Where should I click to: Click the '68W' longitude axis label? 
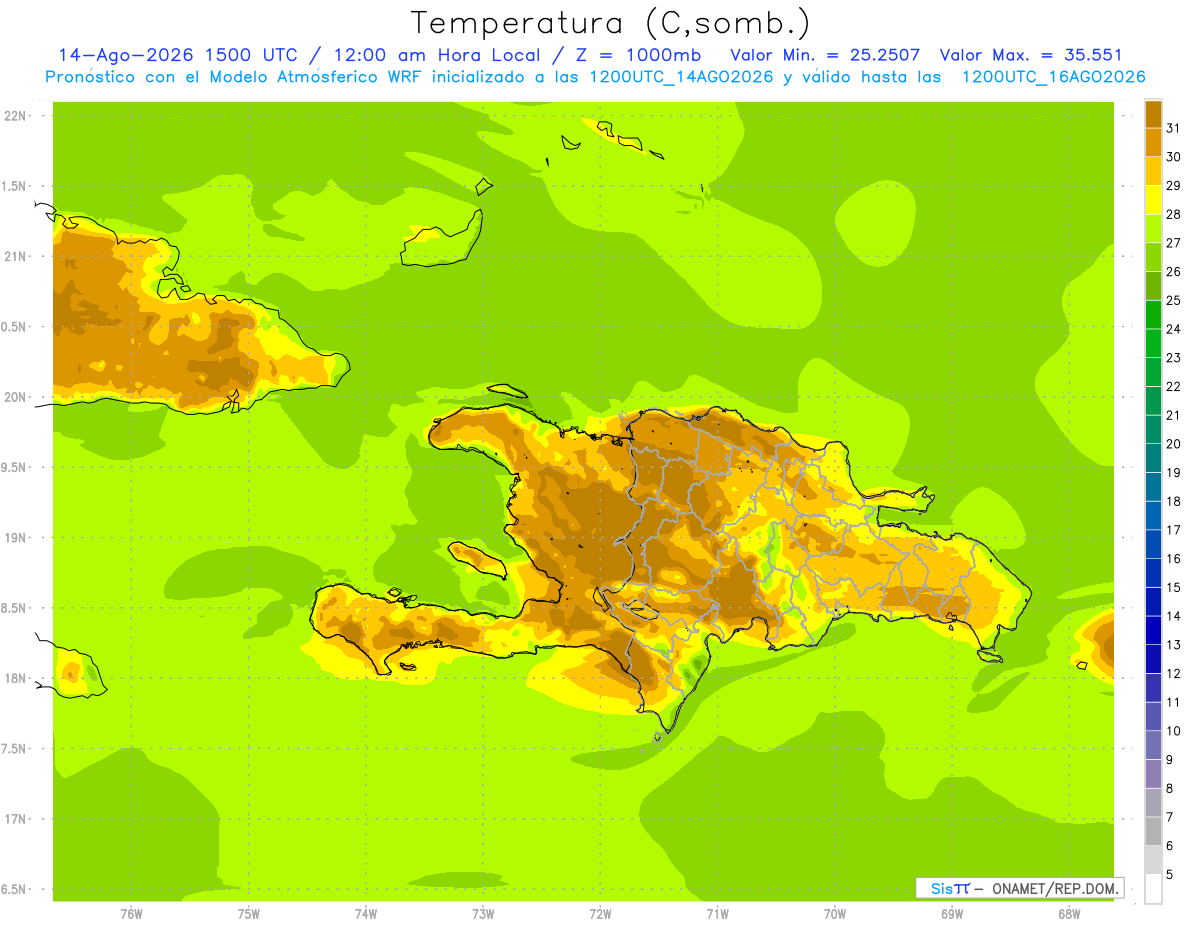coord(1069,914)
